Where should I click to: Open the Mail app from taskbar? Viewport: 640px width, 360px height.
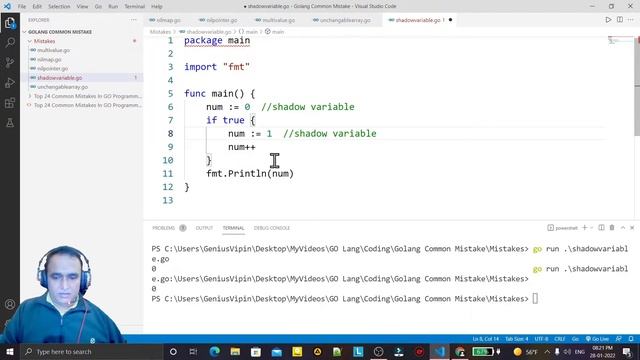[276, 351]
